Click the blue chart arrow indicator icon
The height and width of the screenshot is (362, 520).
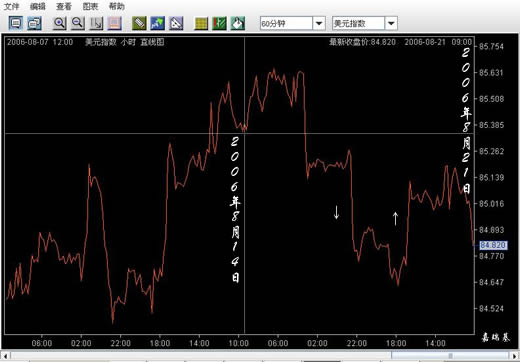[x=157, y=23]
